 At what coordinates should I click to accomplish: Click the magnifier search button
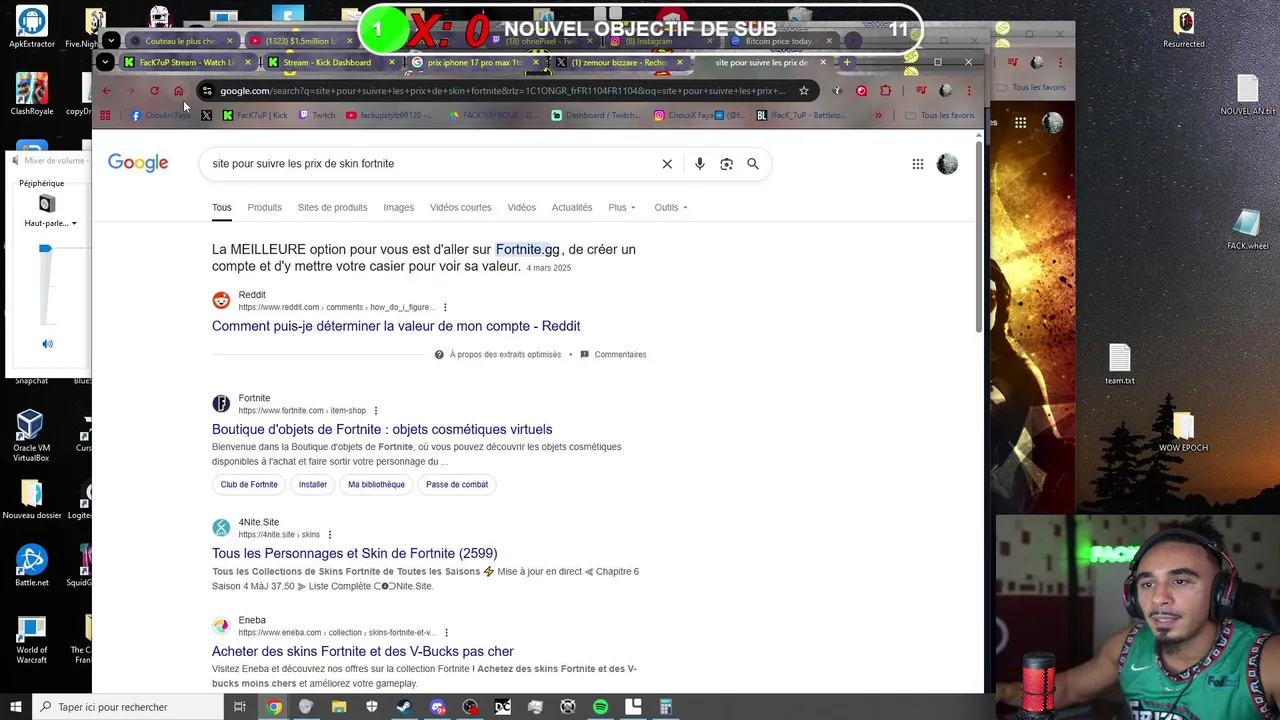point(753,164)
